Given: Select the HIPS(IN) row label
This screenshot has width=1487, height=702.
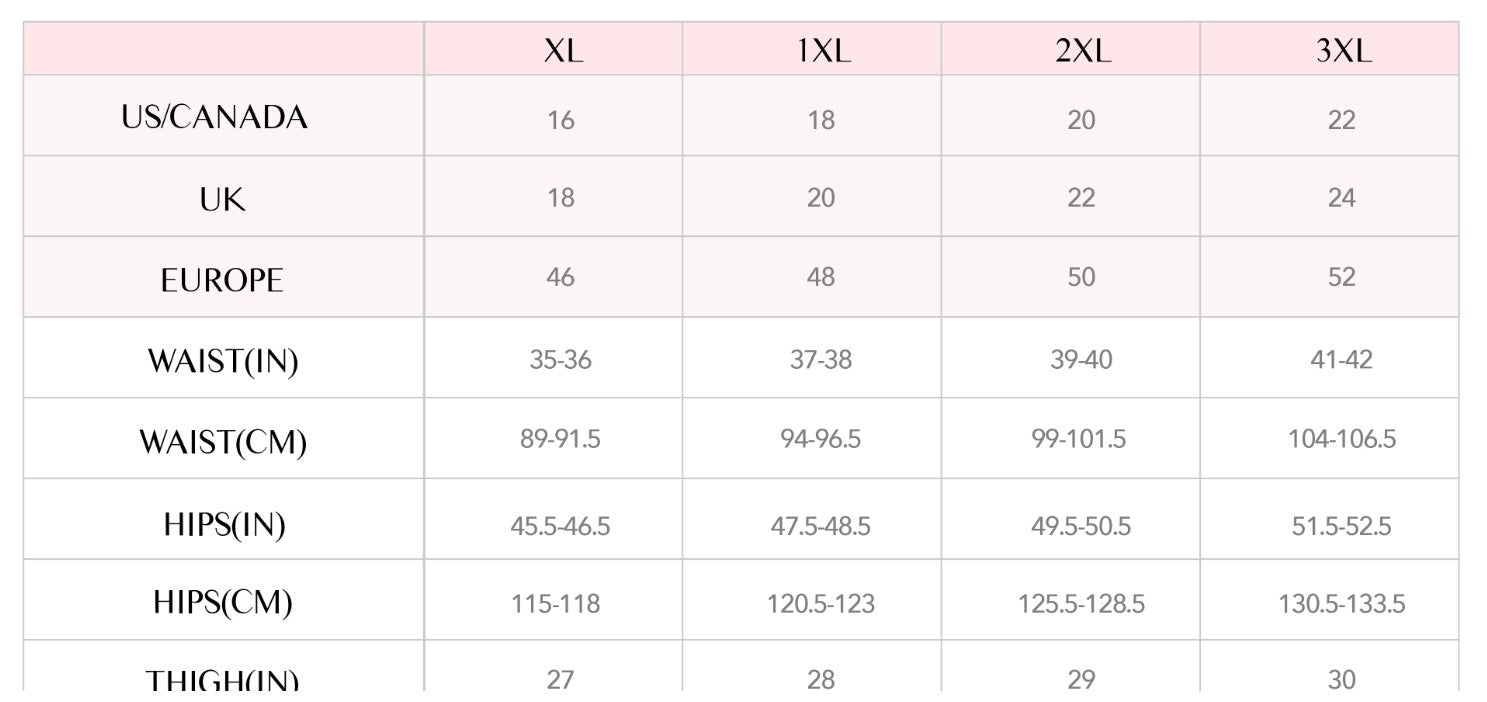Looking at the screenshot, I should click(x=223, y=524).
